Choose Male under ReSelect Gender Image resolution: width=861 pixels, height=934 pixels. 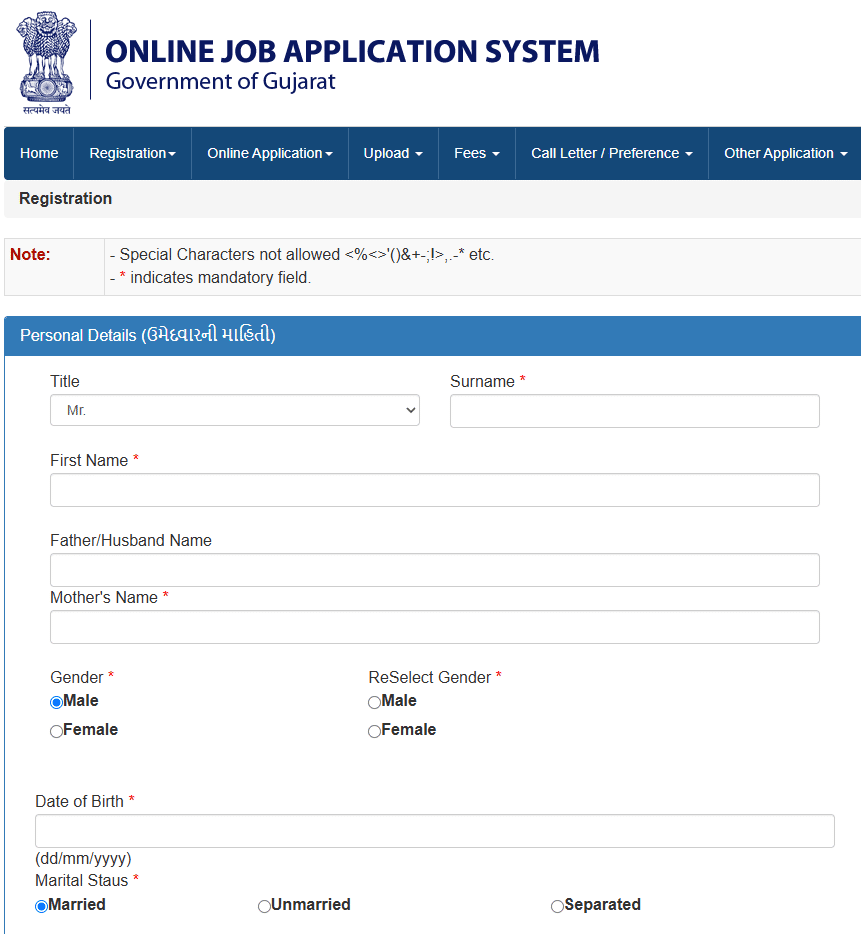[374, 702]
